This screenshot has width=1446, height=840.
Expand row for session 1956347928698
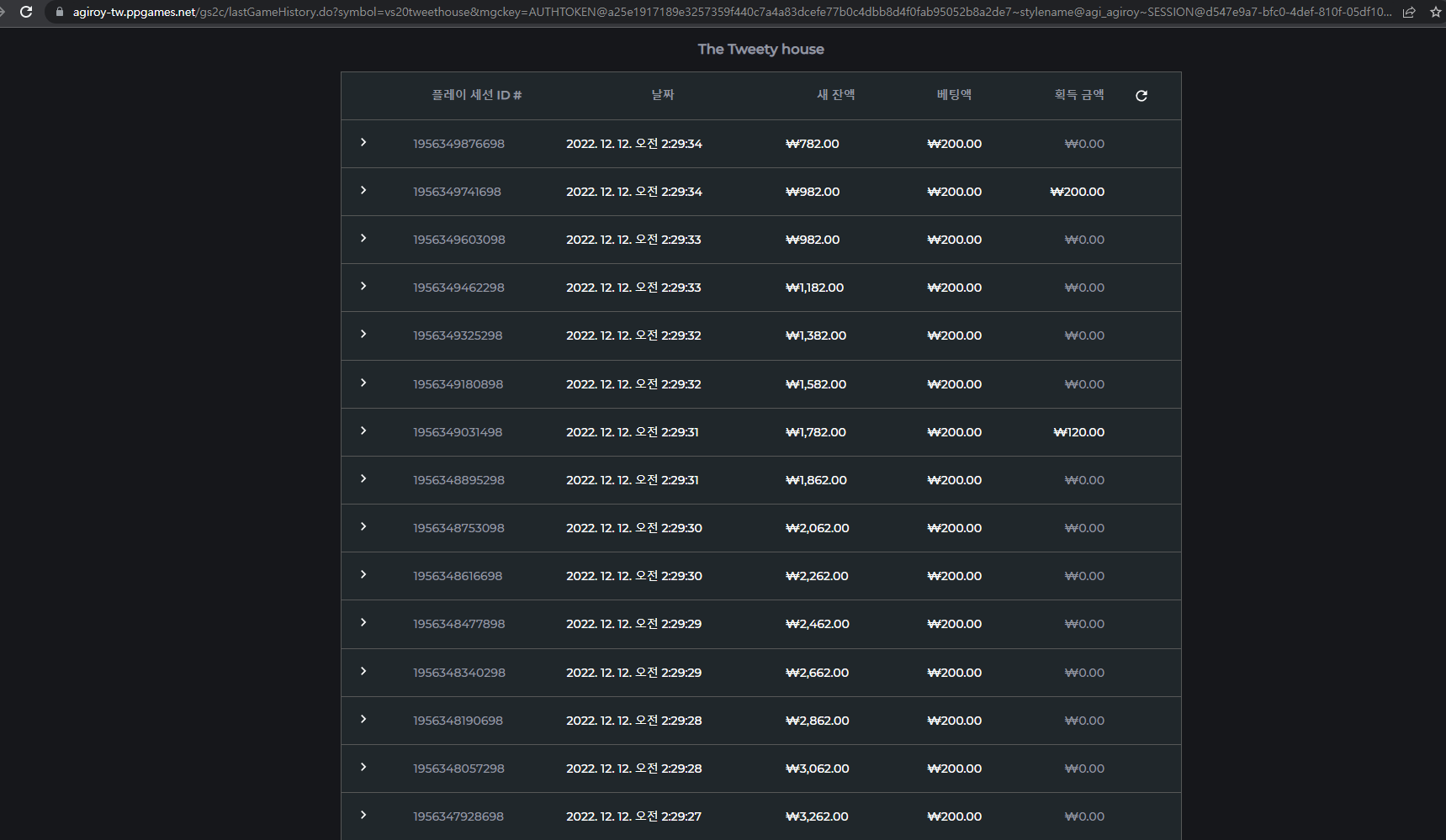363,815
